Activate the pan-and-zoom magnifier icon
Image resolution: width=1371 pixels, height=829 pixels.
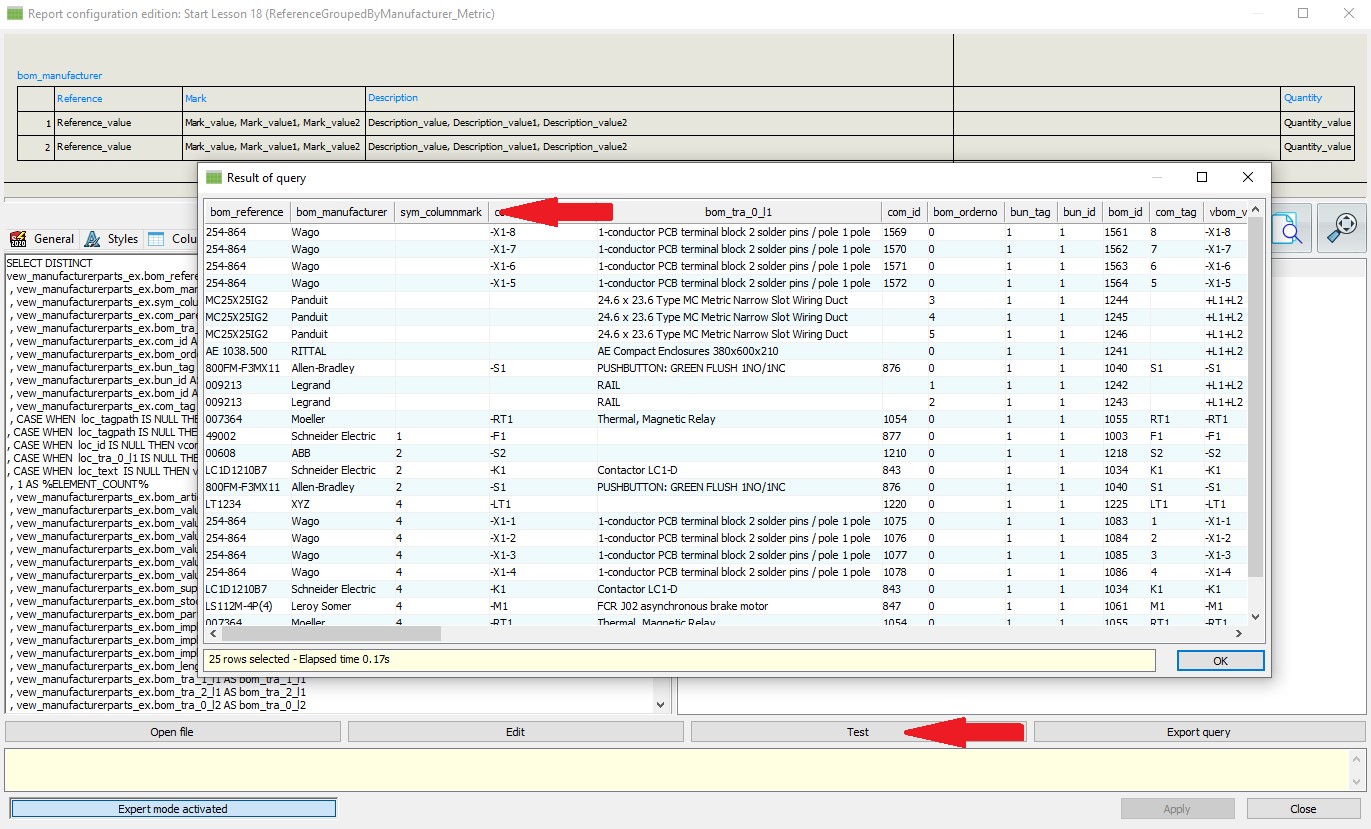(1342, 228)
